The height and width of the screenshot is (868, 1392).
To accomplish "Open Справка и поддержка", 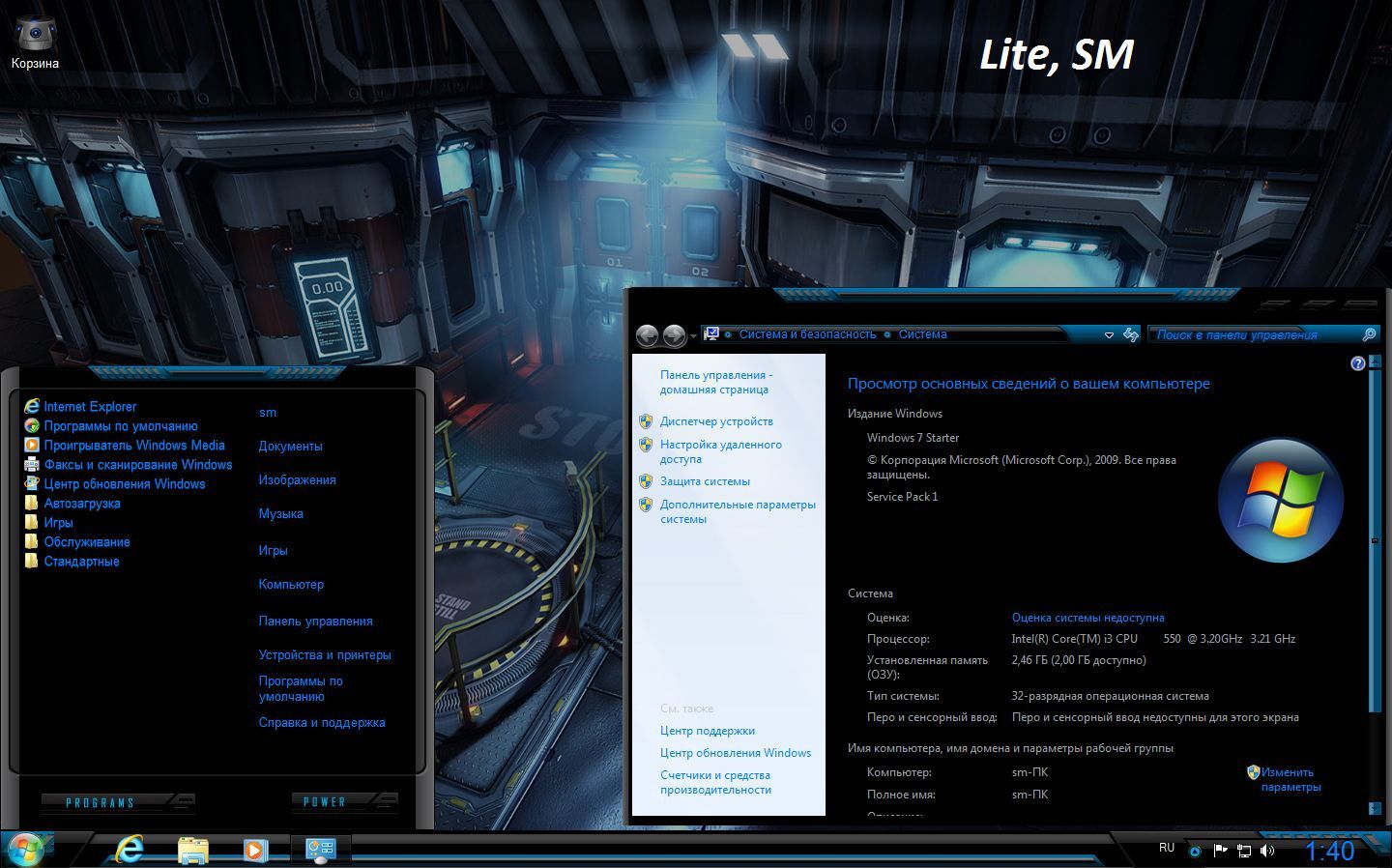I will 322,723.
